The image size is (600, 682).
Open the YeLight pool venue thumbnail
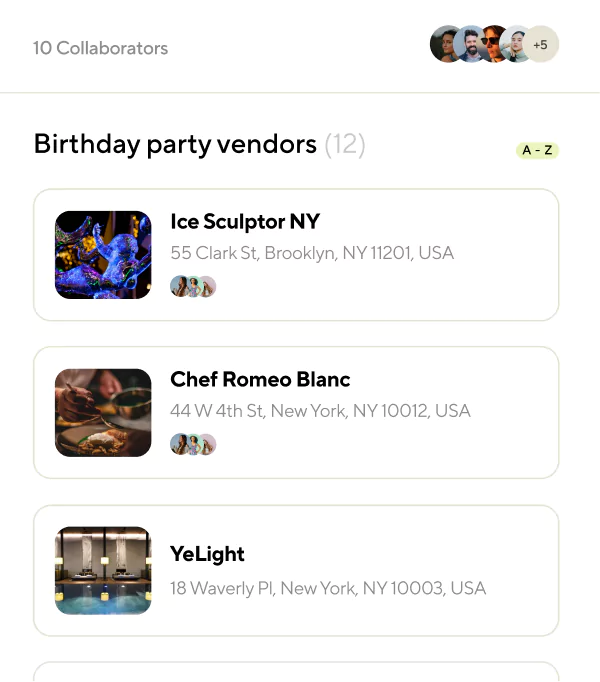point(103,571)
